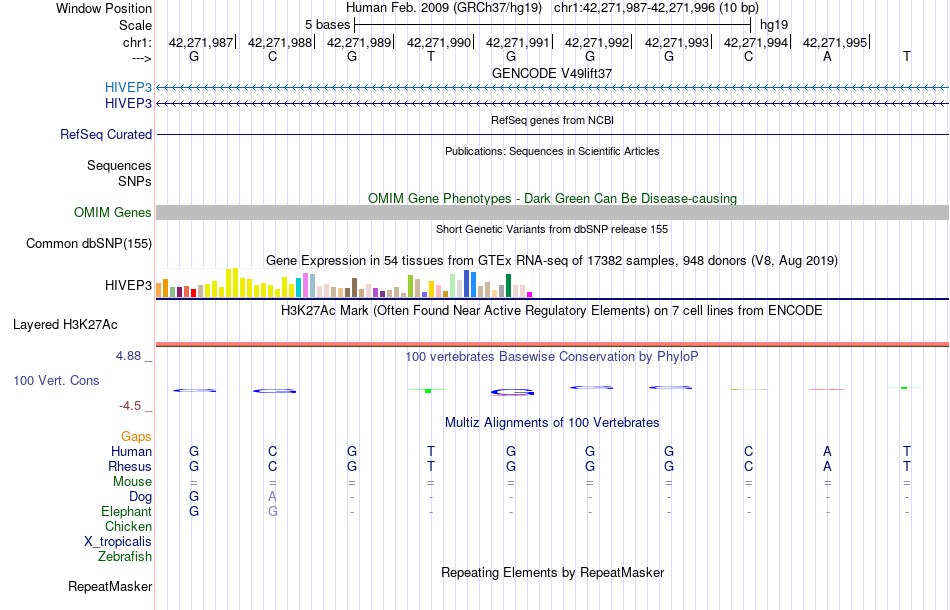Open the GENCODE V49lift37 track title

[552, 73]
